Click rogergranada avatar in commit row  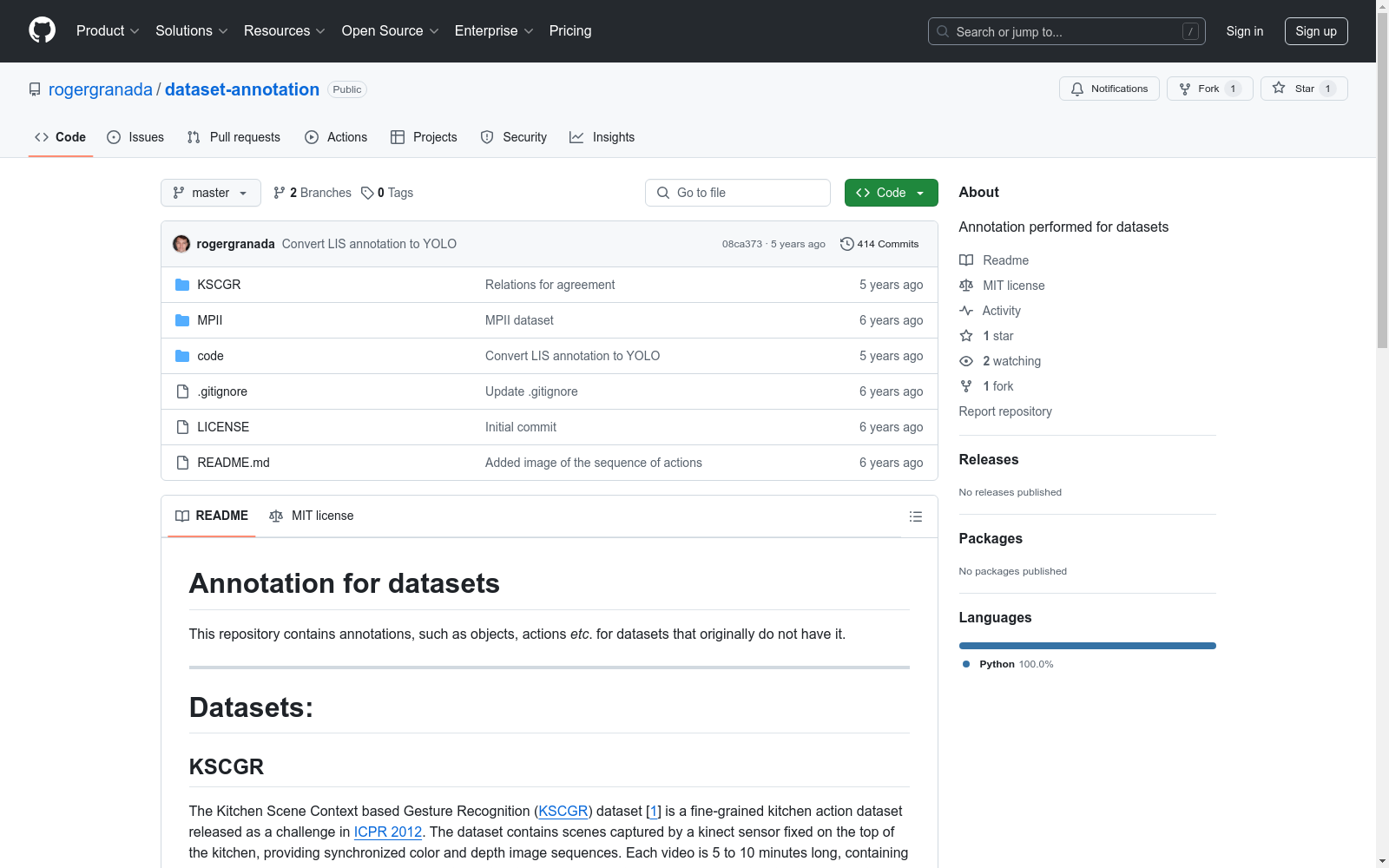point(181,244)
